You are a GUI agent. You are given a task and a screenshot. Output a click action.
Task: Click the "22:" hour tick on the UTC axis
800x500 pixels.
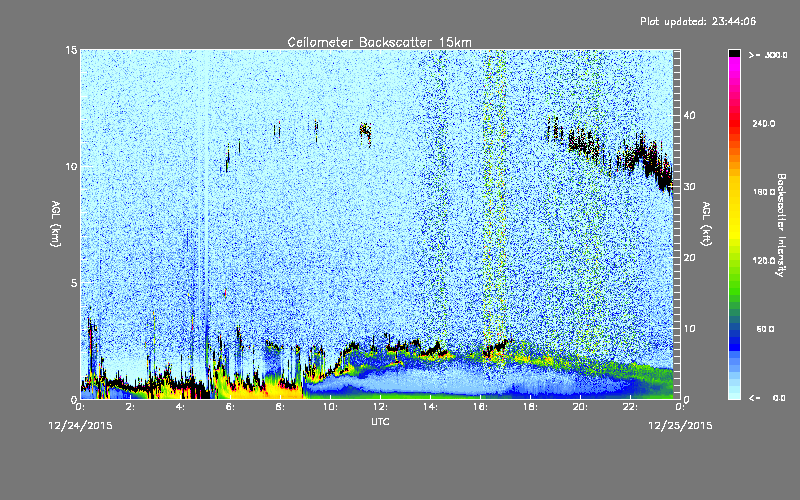pyautogui.click(x=630, y=407)
